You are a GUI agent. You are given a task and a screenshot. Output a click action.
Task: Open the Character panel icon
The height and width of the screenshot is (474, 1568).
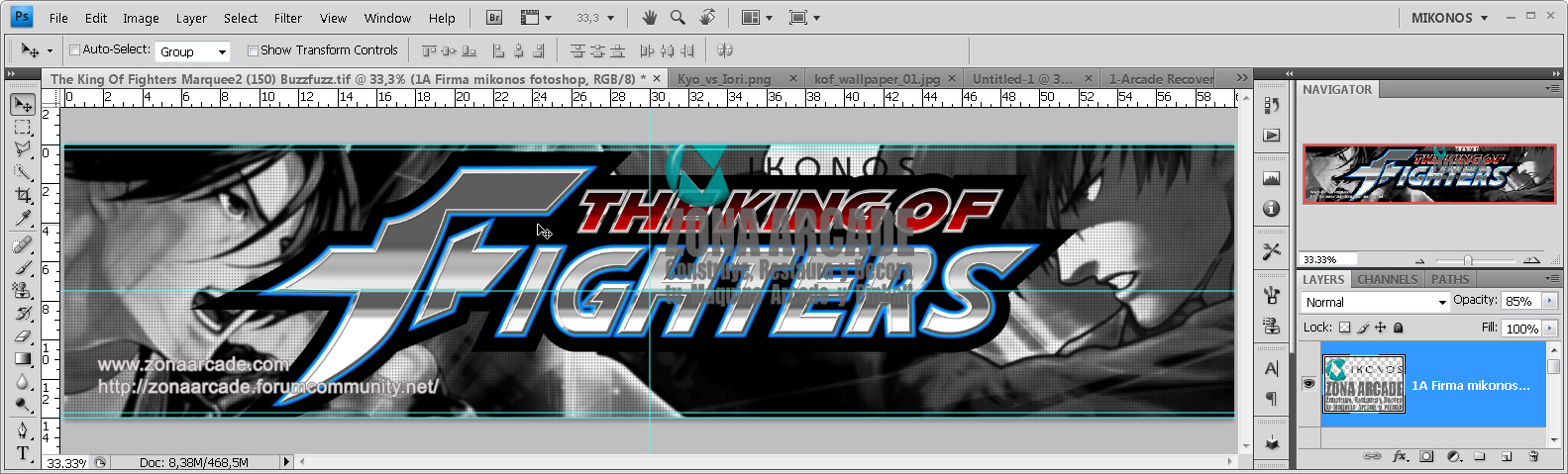coord(1272,368)
